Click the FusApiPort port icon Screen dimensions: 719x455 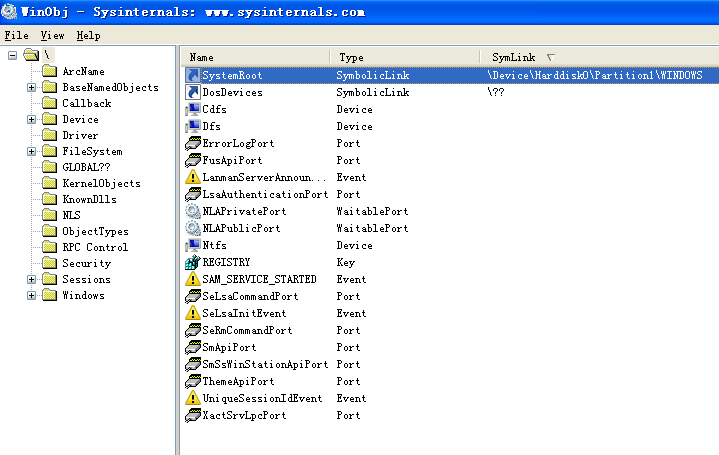[193, 160]
